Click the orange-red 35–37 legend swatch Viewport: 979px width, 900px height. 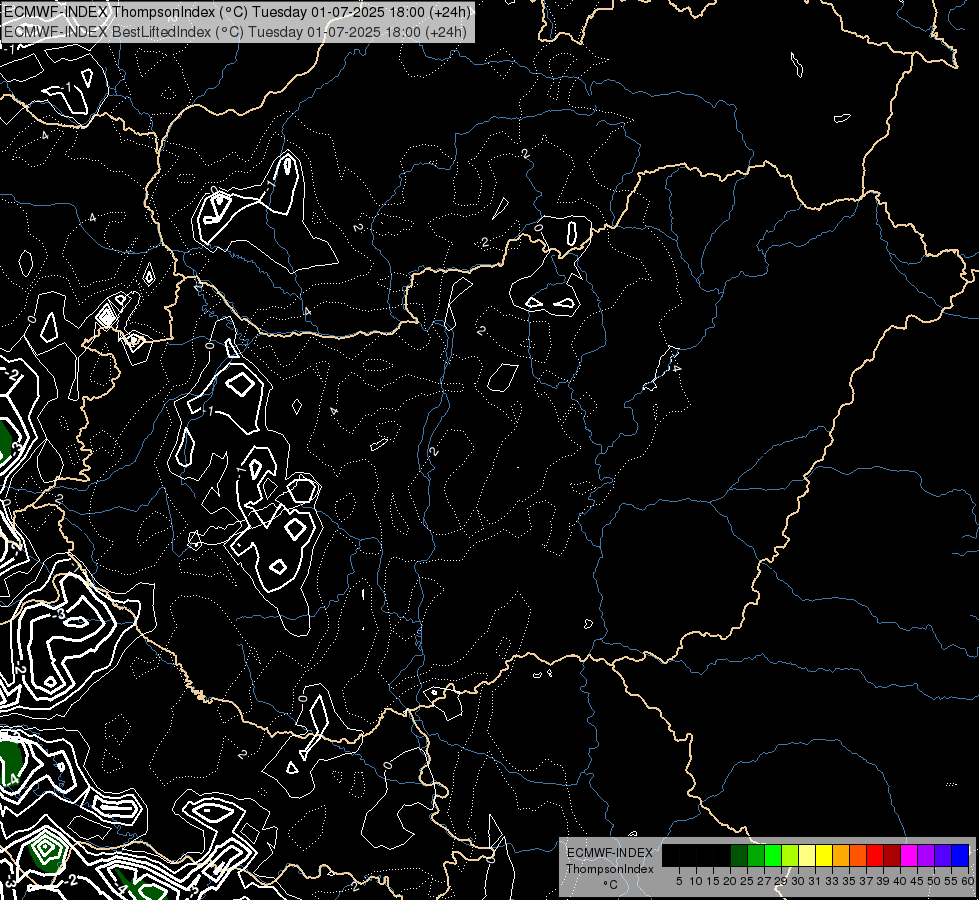858,856
